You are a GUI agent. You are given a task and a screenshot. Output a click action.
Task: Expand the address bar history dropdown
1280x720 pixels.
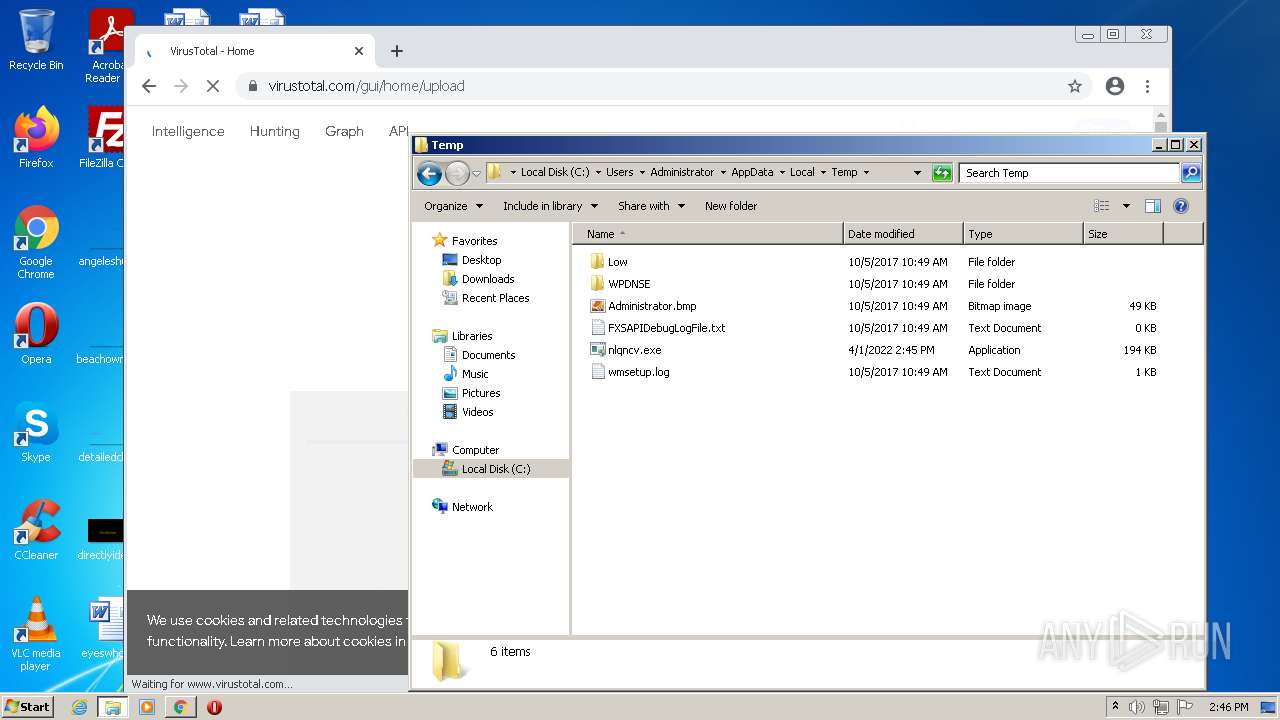coord(917,173)
